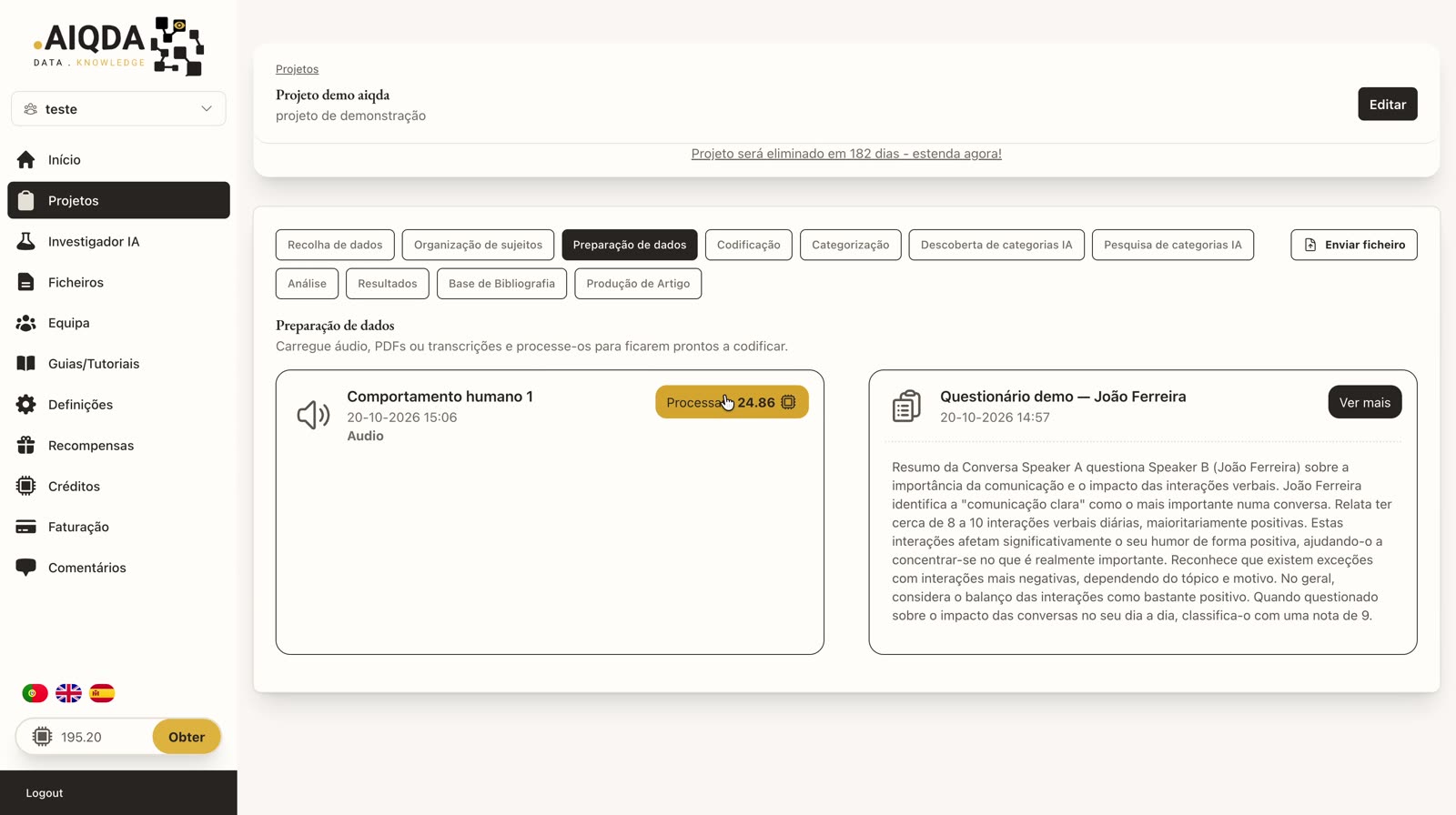Switch to Codificação tab
This screenshot has height=815, width=1456.
748,245
